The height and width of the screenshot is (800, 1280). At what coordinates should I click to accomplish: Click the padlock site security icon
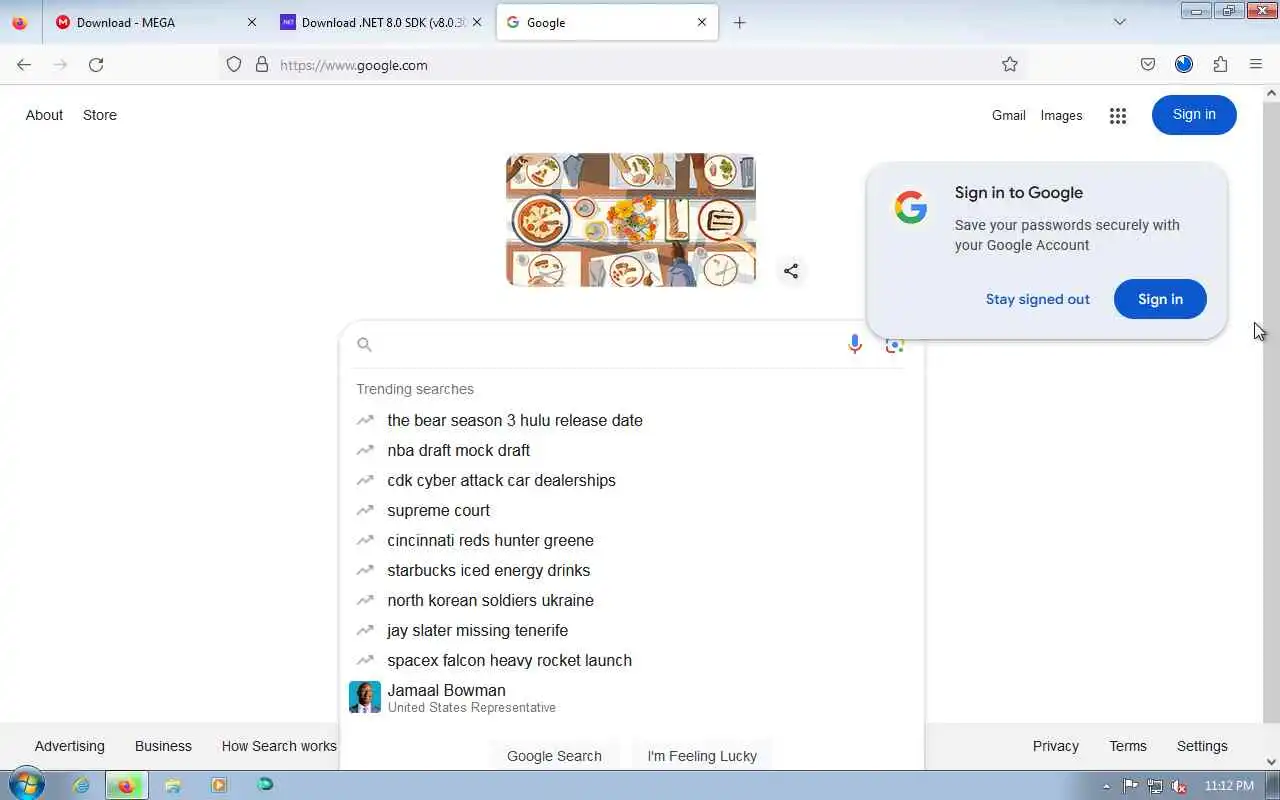point(262,64)
